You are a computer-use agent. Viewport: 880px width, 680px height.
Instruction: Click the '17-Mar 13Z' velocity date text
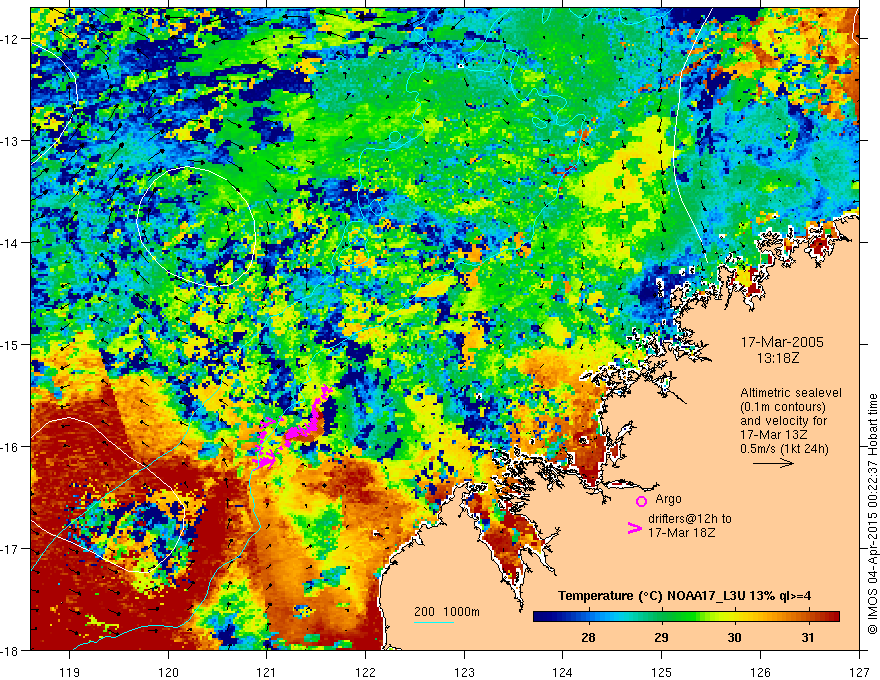pos(772,435)
